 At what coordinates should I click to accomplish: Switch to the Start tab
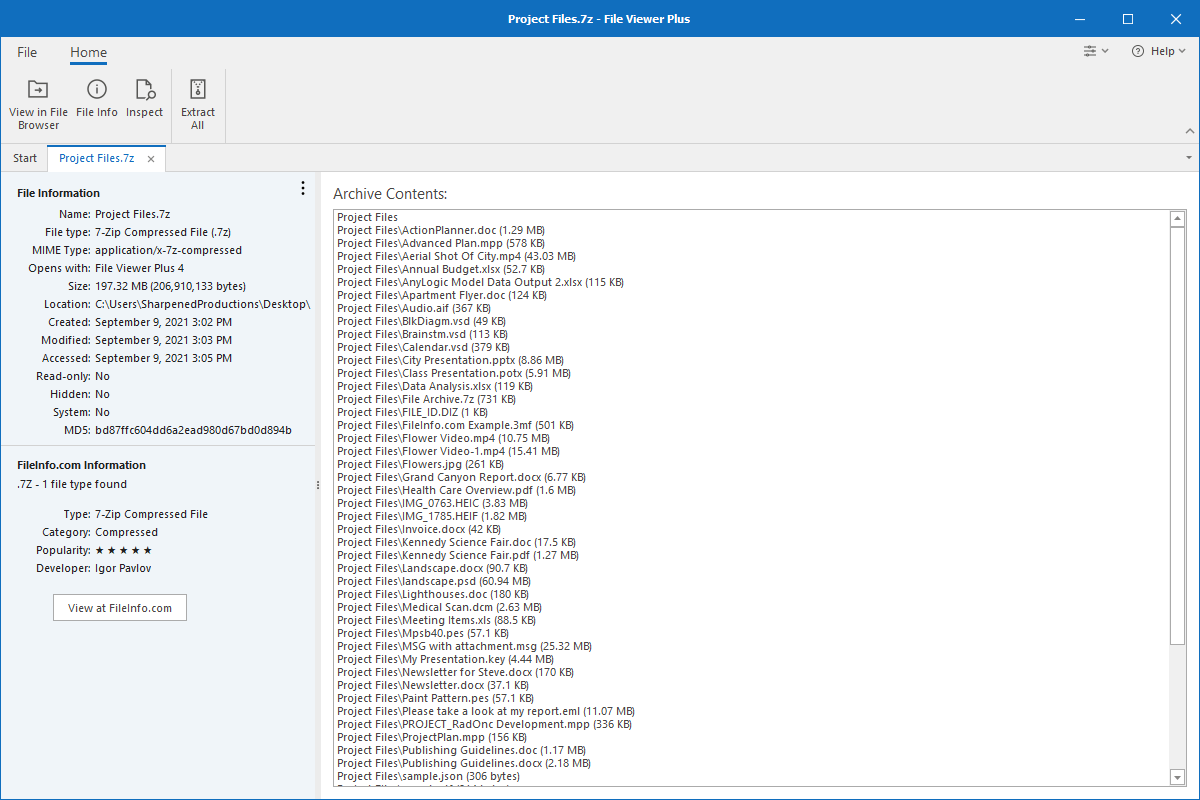pyautogui.click(x=24, y=158)
